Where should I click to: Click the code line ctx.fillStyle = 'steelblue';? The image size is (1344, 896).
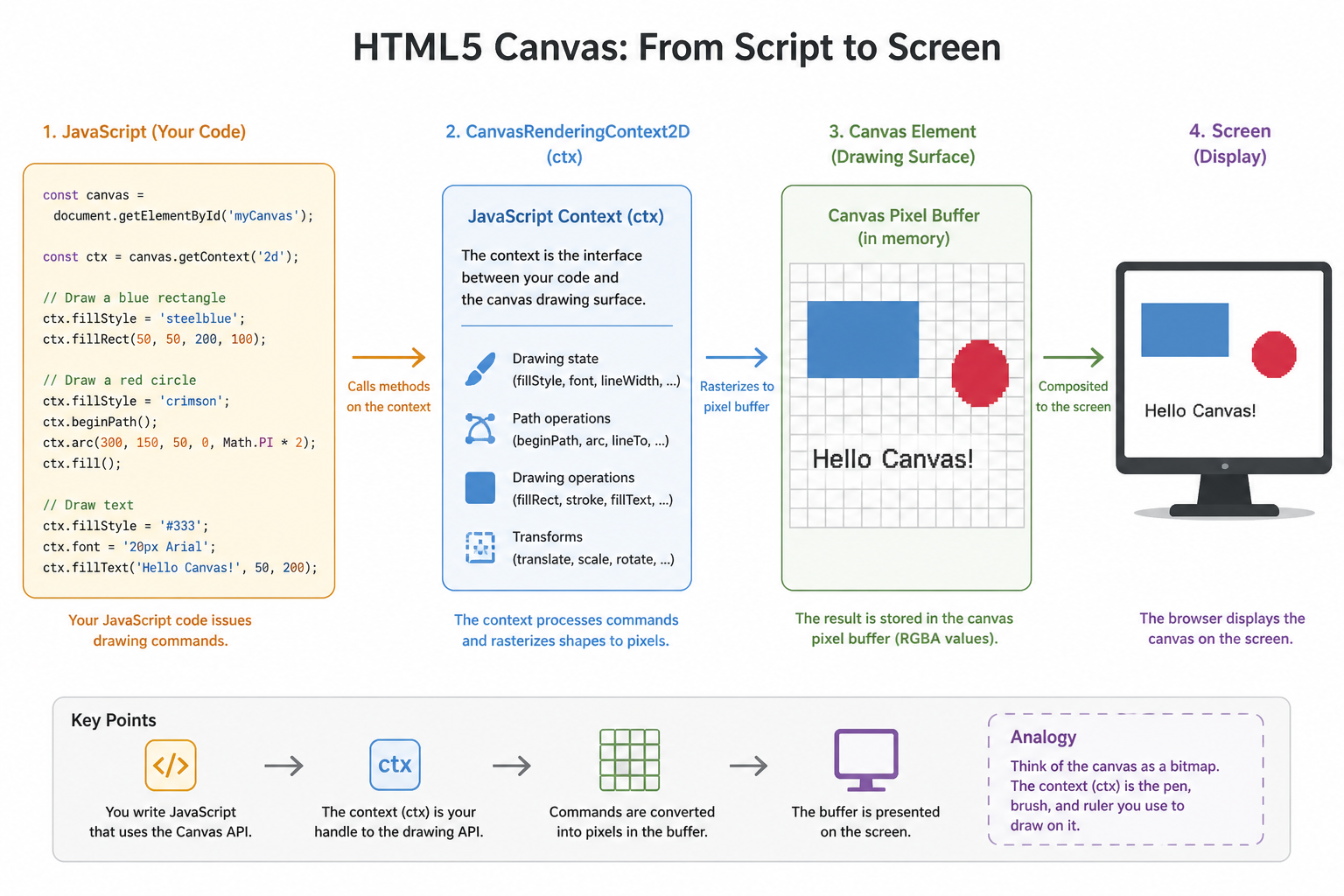[x=144, y=319]
